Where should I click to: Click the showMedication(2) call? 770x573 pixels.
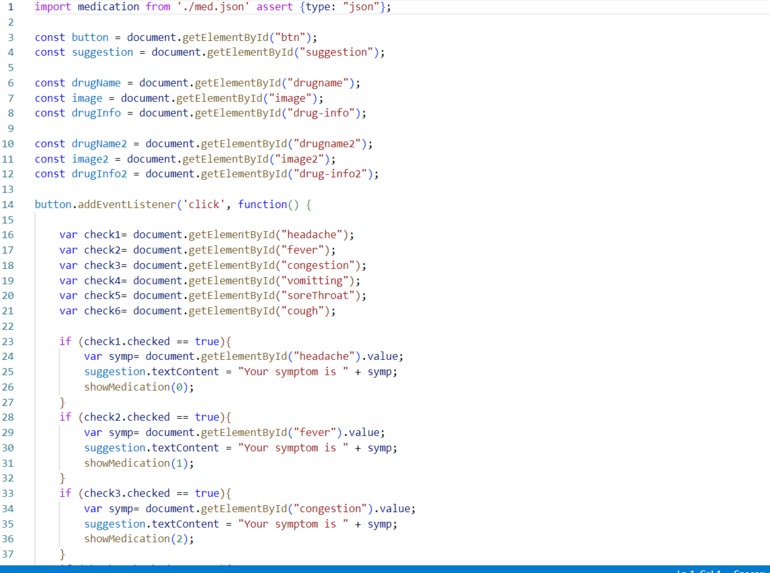(136, 539)
